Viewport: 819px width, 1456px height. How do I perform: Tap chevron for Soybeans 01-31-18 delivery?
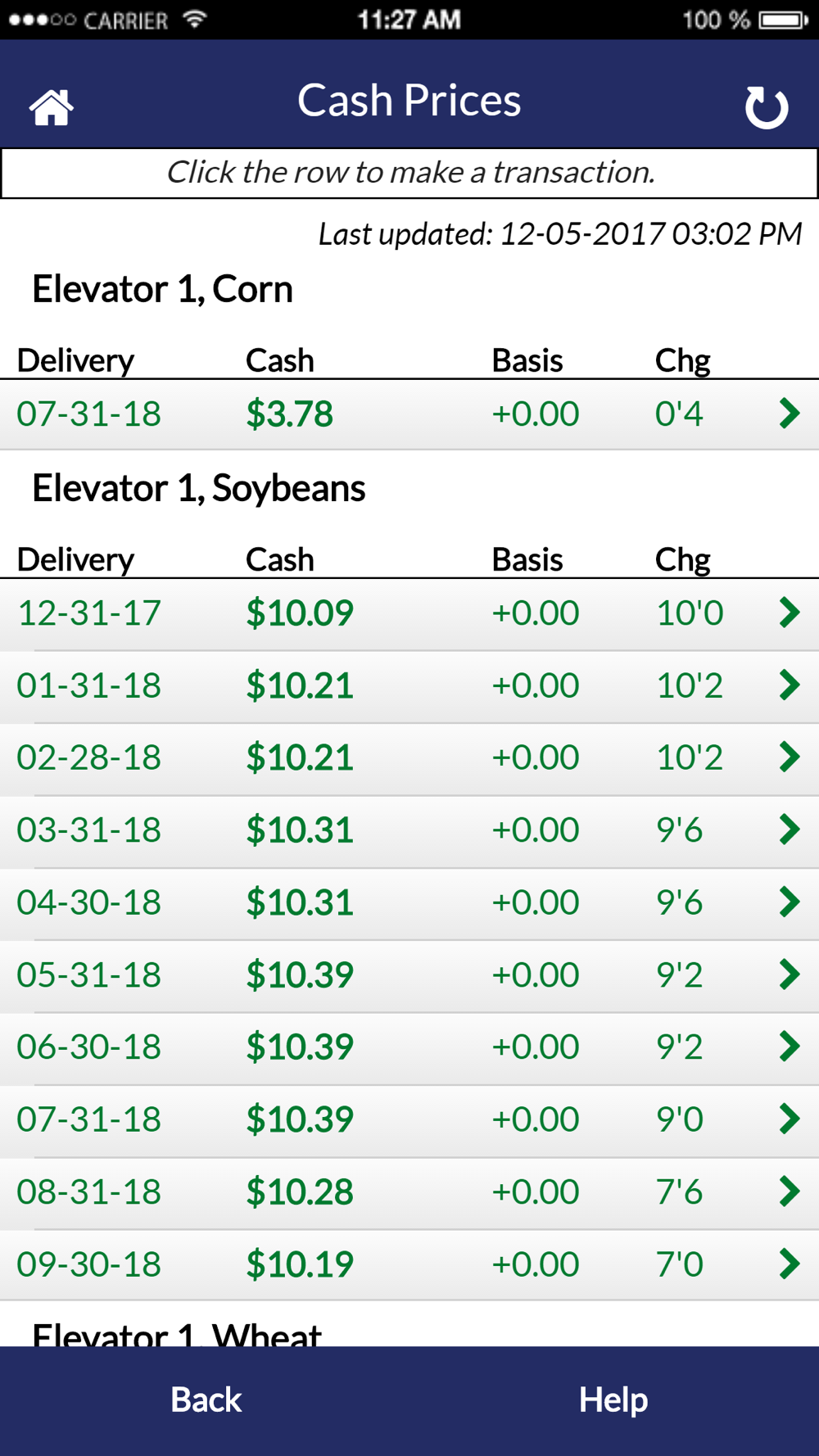pos(790,685)
